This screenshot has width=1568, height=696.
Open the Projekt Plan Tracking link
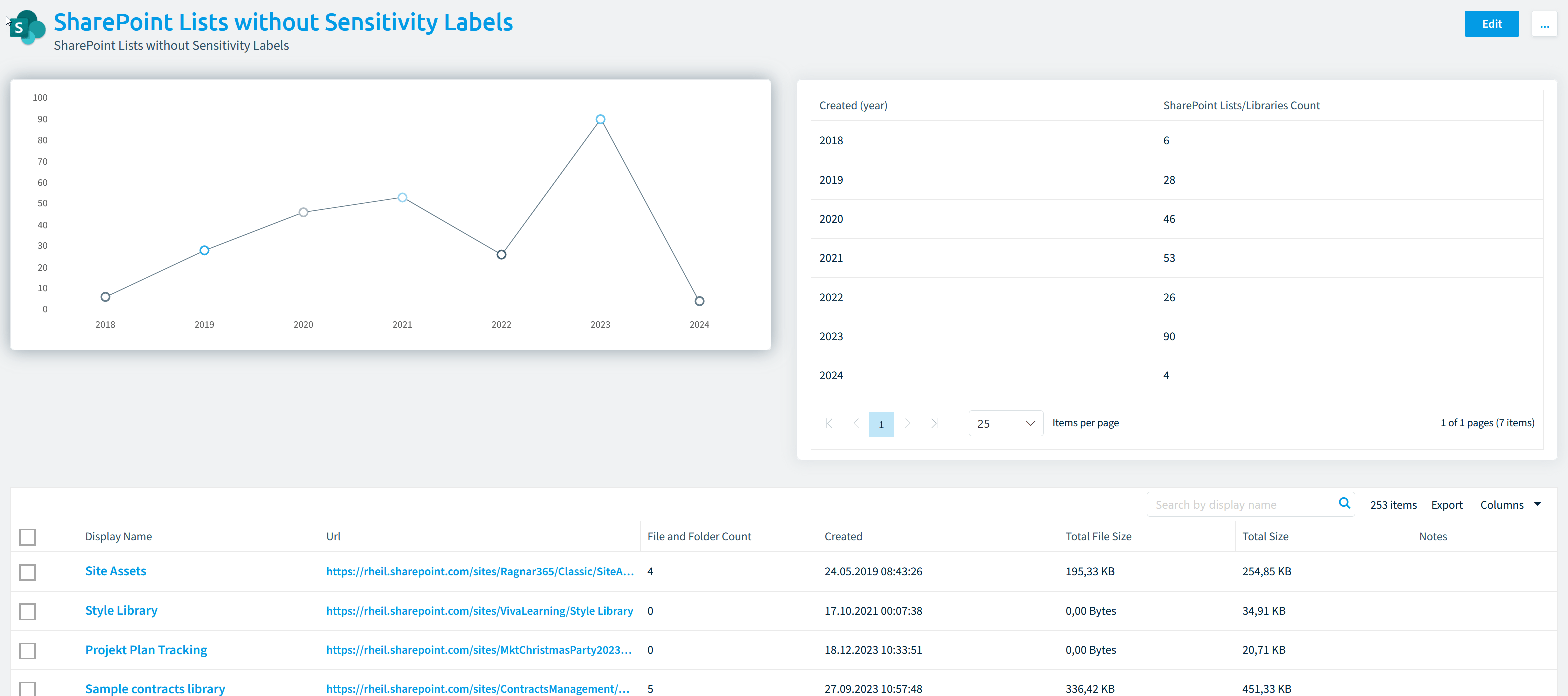[146, 650]
